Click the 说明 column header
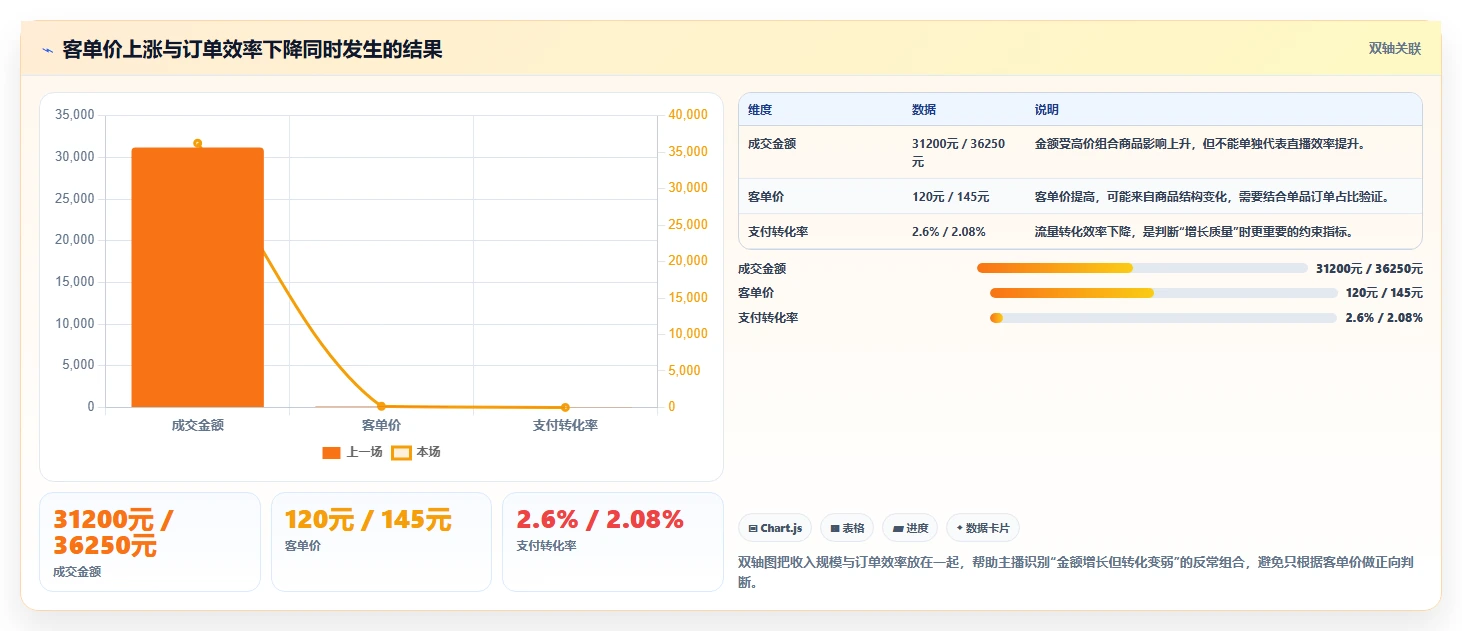The image size is (1462, 631). 1047,110
